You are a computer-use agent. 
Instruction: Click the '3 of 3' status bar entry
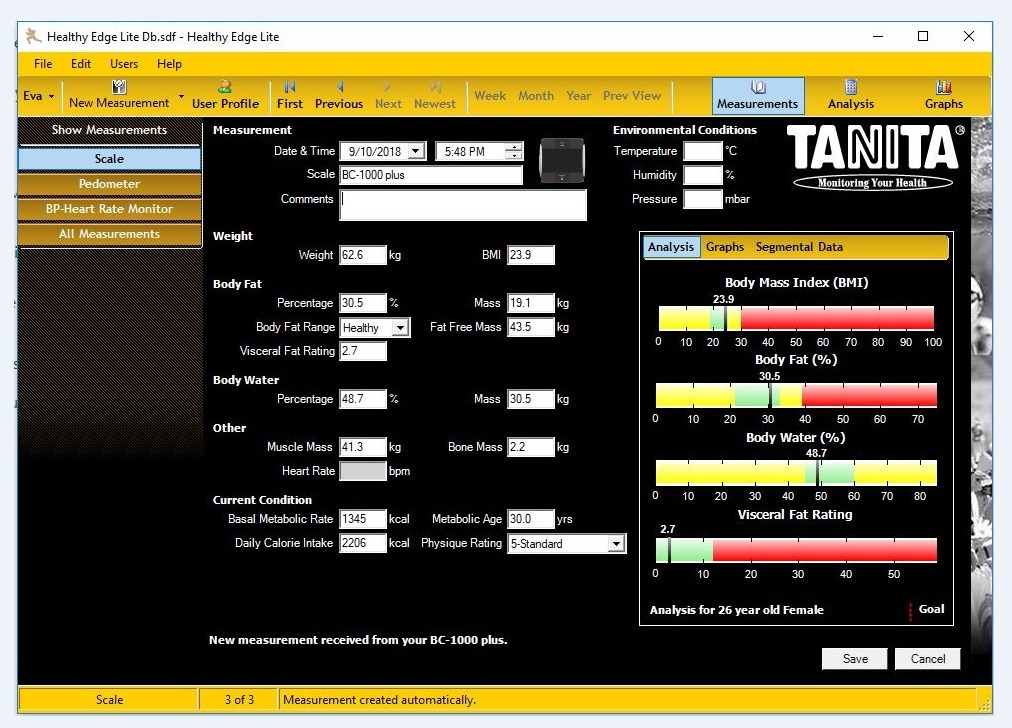pyautogui.click(x=239, y=700)
